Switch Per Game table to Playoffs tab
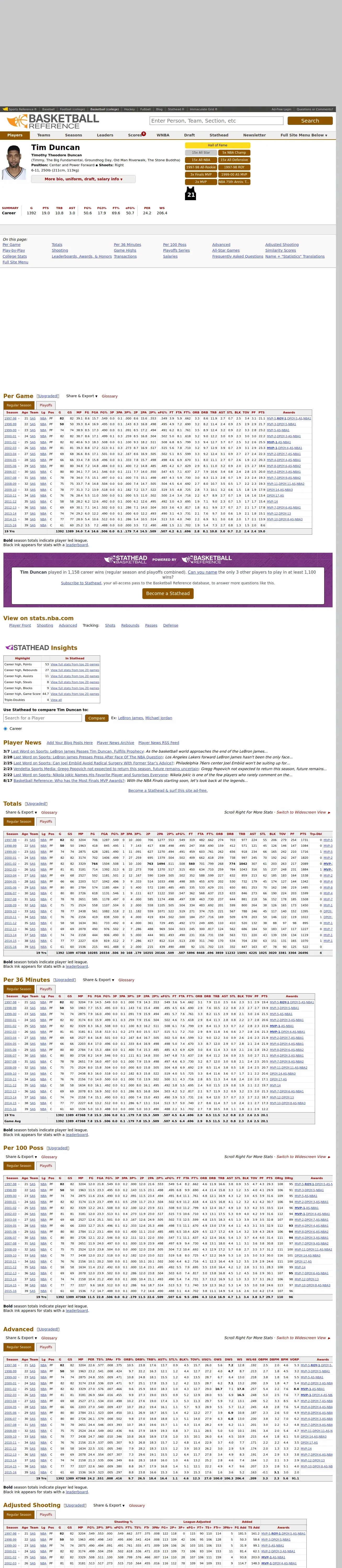Image resolution: width=342 pixels, height=1568 pixels. [x=46, y=405]
